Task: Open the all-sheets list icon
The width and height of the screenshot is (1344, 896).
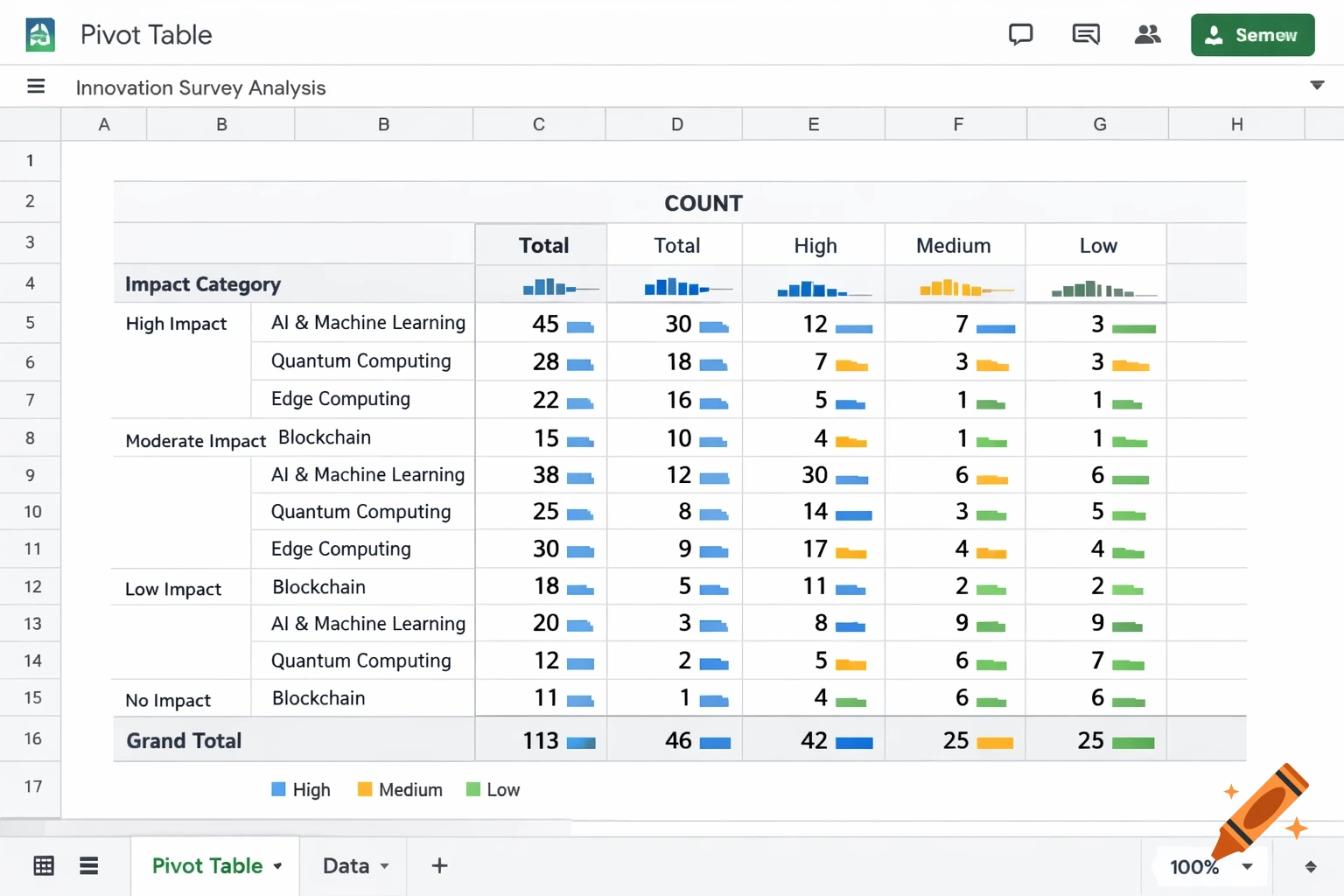Action: pos(89,865)
